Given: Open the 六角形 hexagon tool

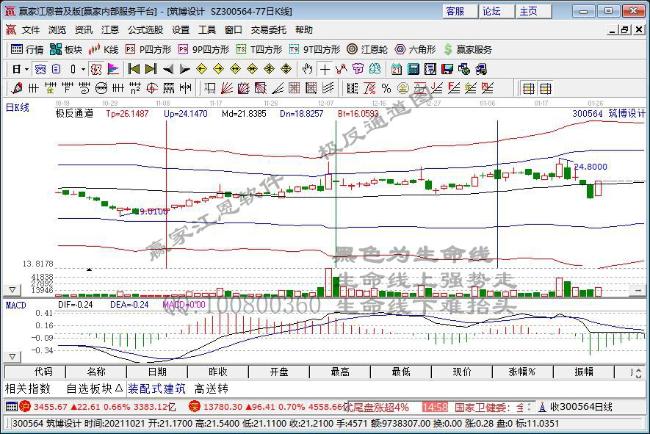Looking at the screenshot, I should tap(415, 50).
